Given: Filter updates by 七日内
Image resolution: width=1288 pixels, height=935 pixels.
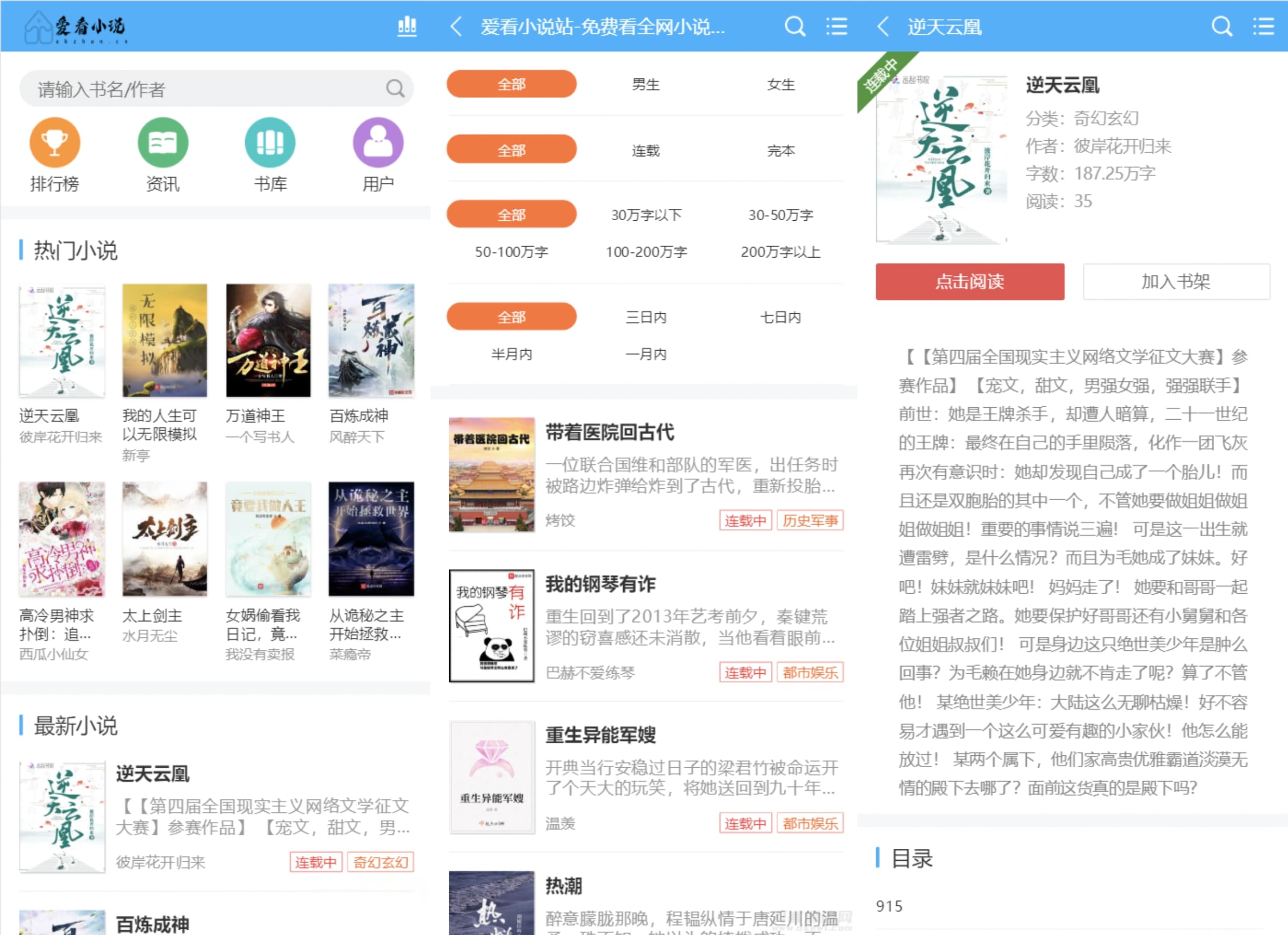Looking at the screenshot, I should click(781, 317).
